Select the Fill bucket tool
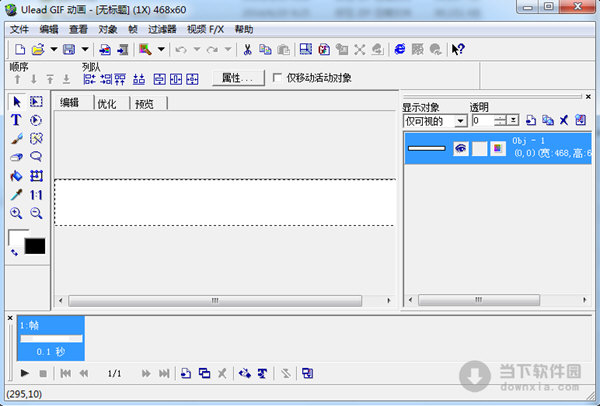600x406 pixels. click(16, 176)
